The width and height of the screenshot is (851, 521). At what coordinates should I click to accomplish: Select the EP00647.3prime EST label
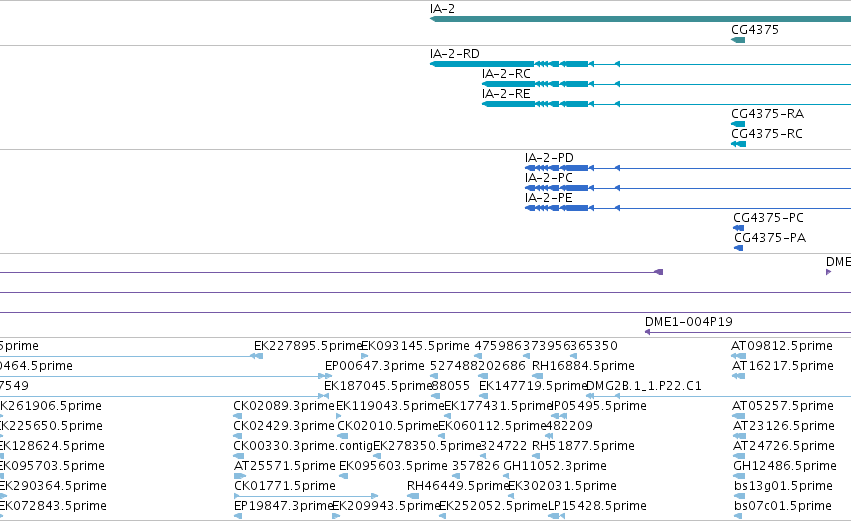coord(375,366)
